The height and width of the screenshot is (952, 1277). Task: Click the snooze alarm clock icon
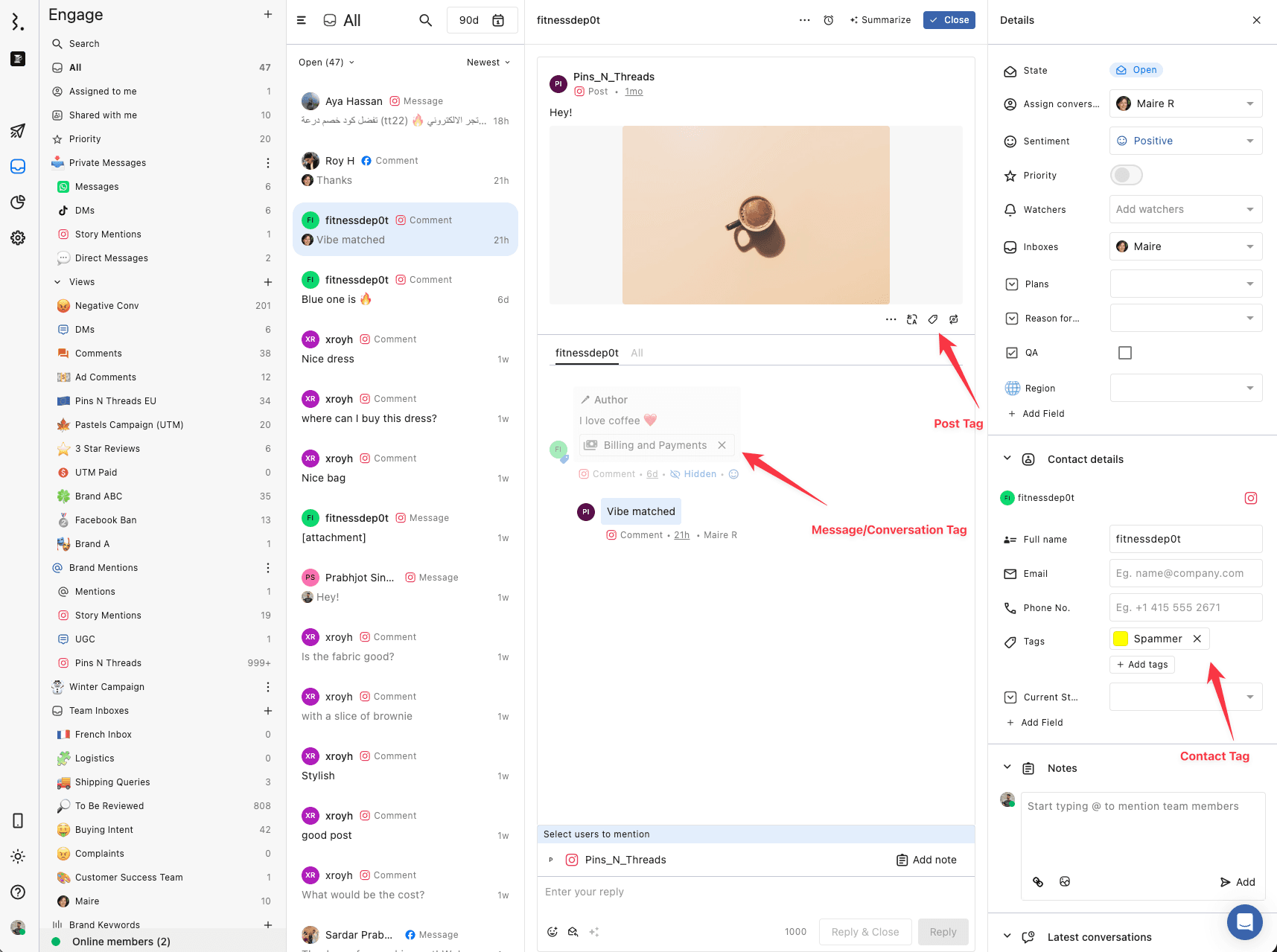828,20
